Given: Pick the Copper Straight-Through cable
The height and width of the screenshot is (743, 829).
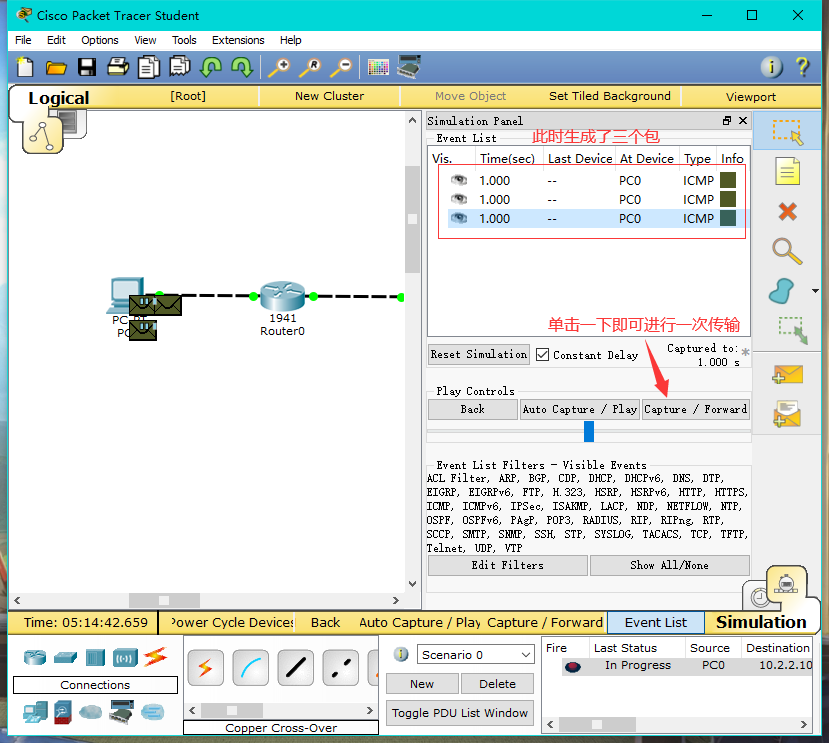Looking at the screenshot, I should coord(296,668).
